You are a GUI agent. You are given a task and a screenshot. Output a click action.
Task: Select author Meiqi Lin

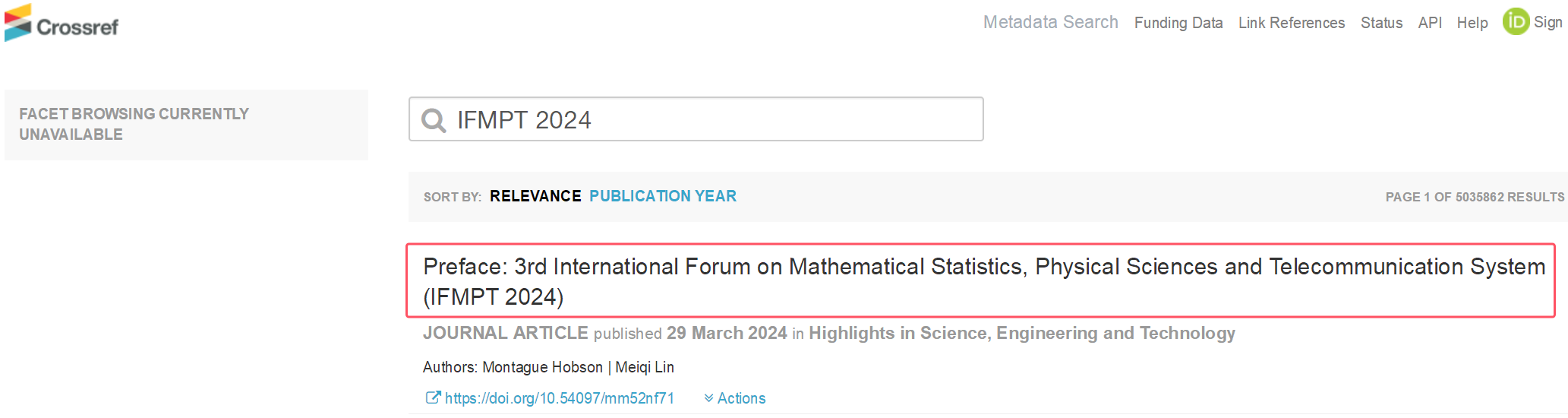(645, 367)
